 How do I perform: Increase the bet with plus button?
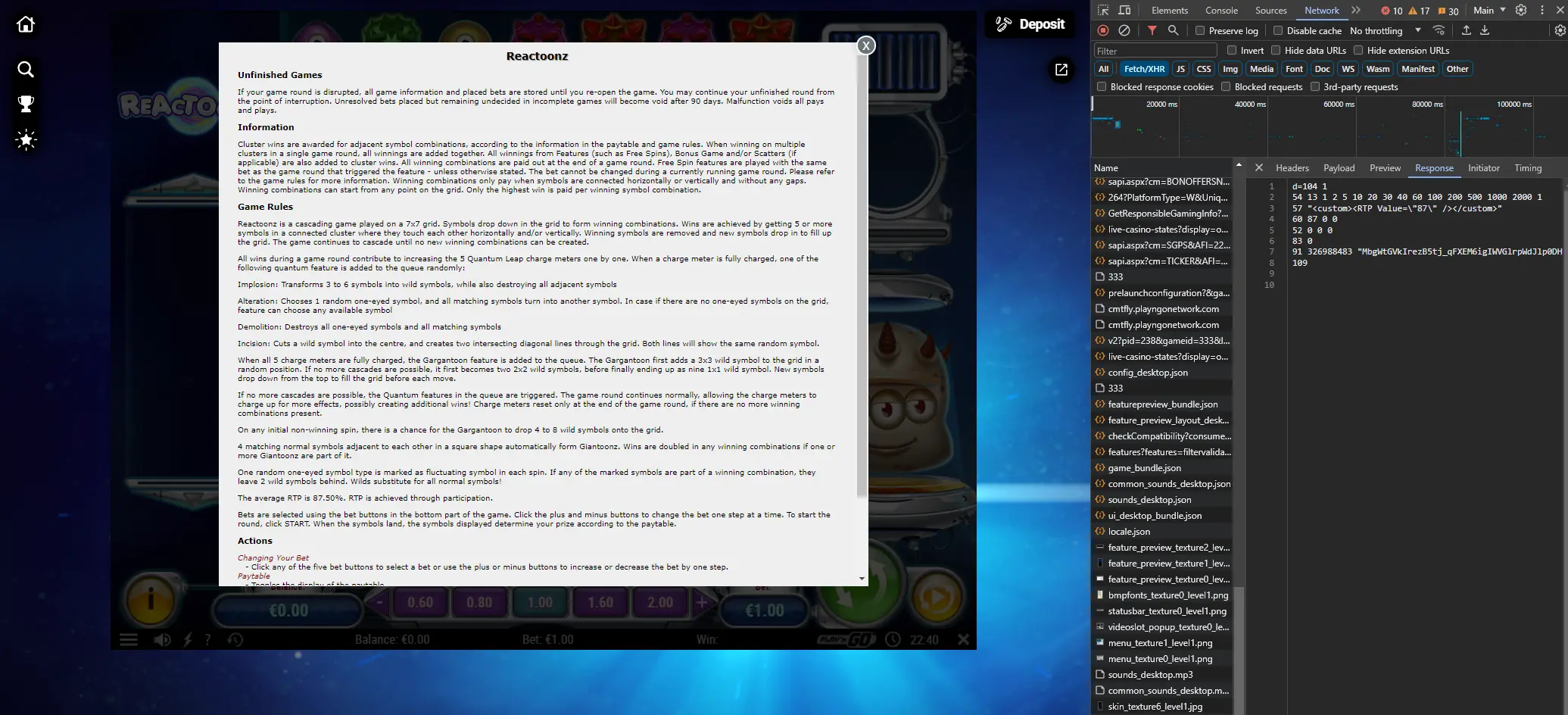[x=702, y=603]
